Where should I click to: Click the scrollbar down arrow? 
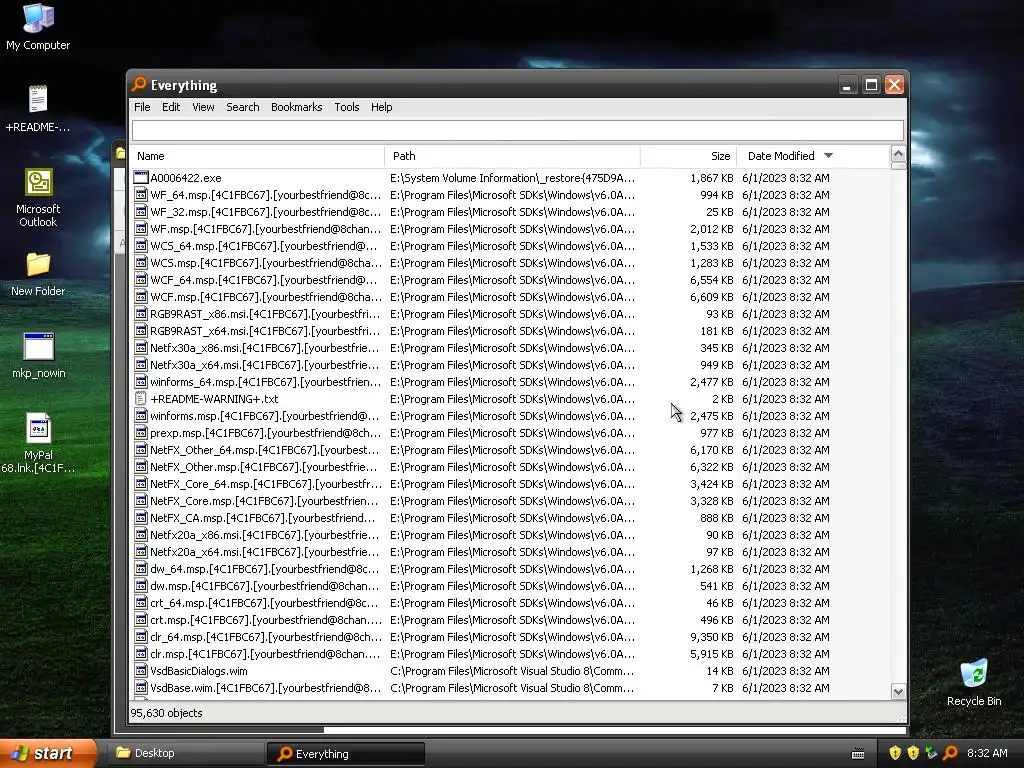898,692
